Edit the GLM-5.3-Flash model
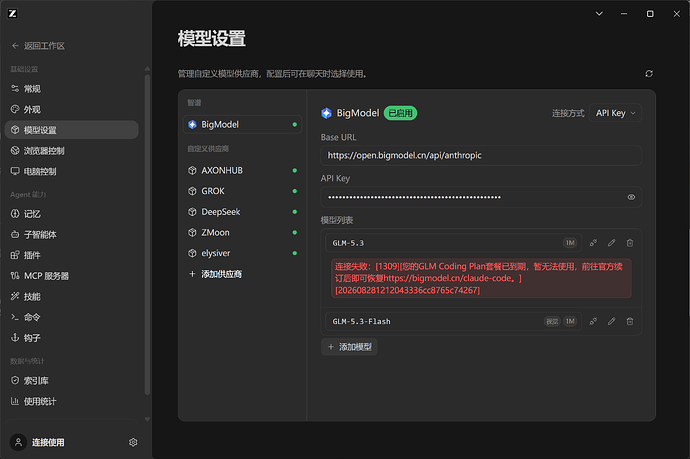Viewport: 690px width, 459px height. pos(612,321)
